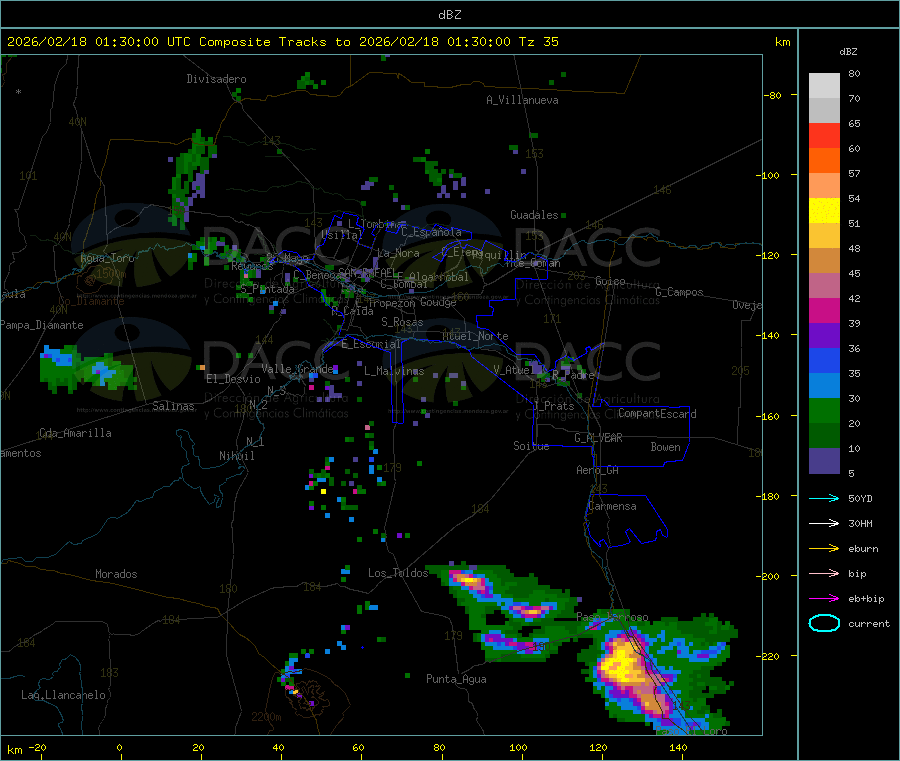Click the 51 dBZ legend color band
Viewport: 900px width, 761px height.
pos(824,235)
